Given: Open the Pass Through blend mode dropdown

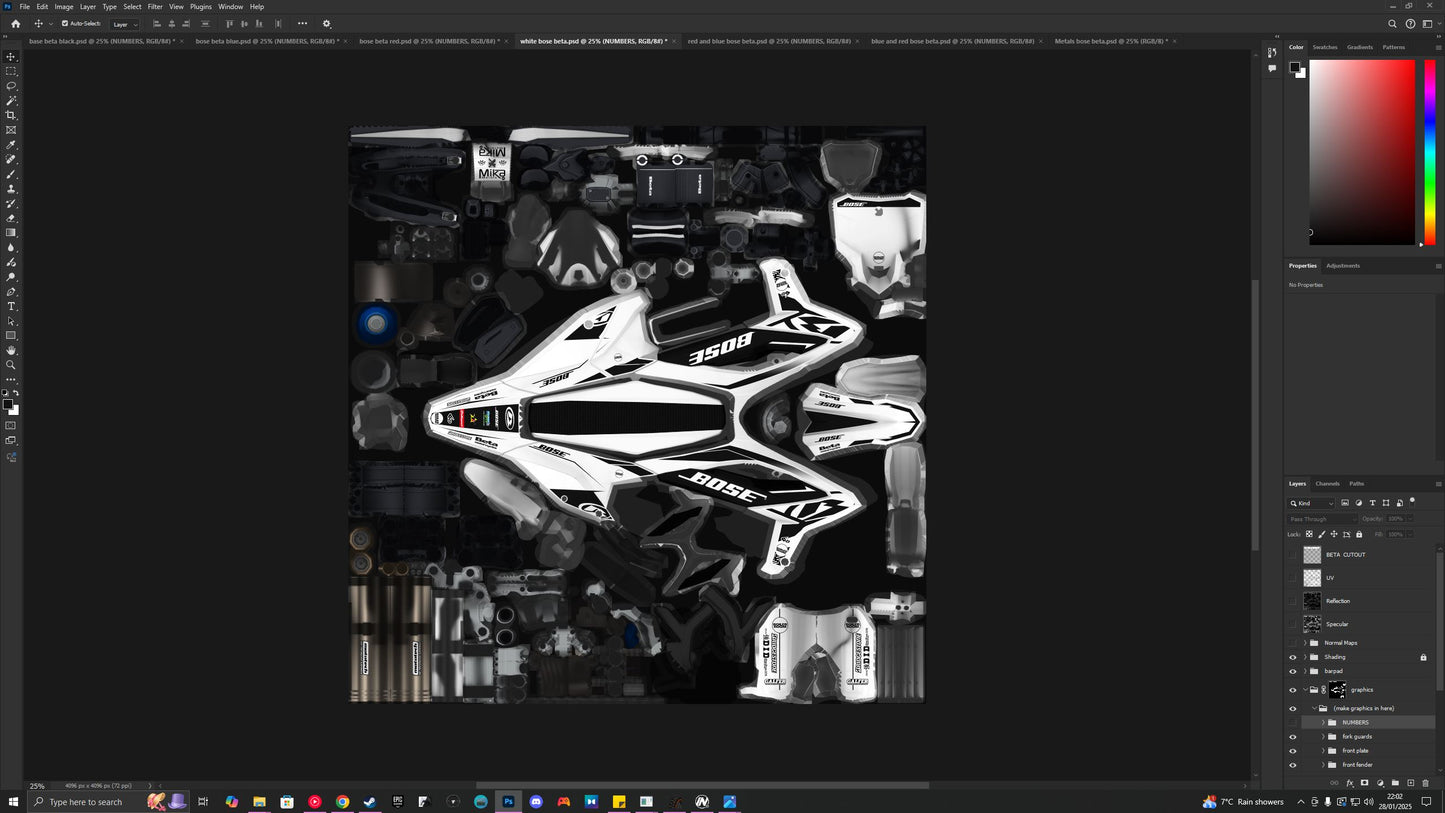Looking at the screenshot, I should coord(1324,519).
